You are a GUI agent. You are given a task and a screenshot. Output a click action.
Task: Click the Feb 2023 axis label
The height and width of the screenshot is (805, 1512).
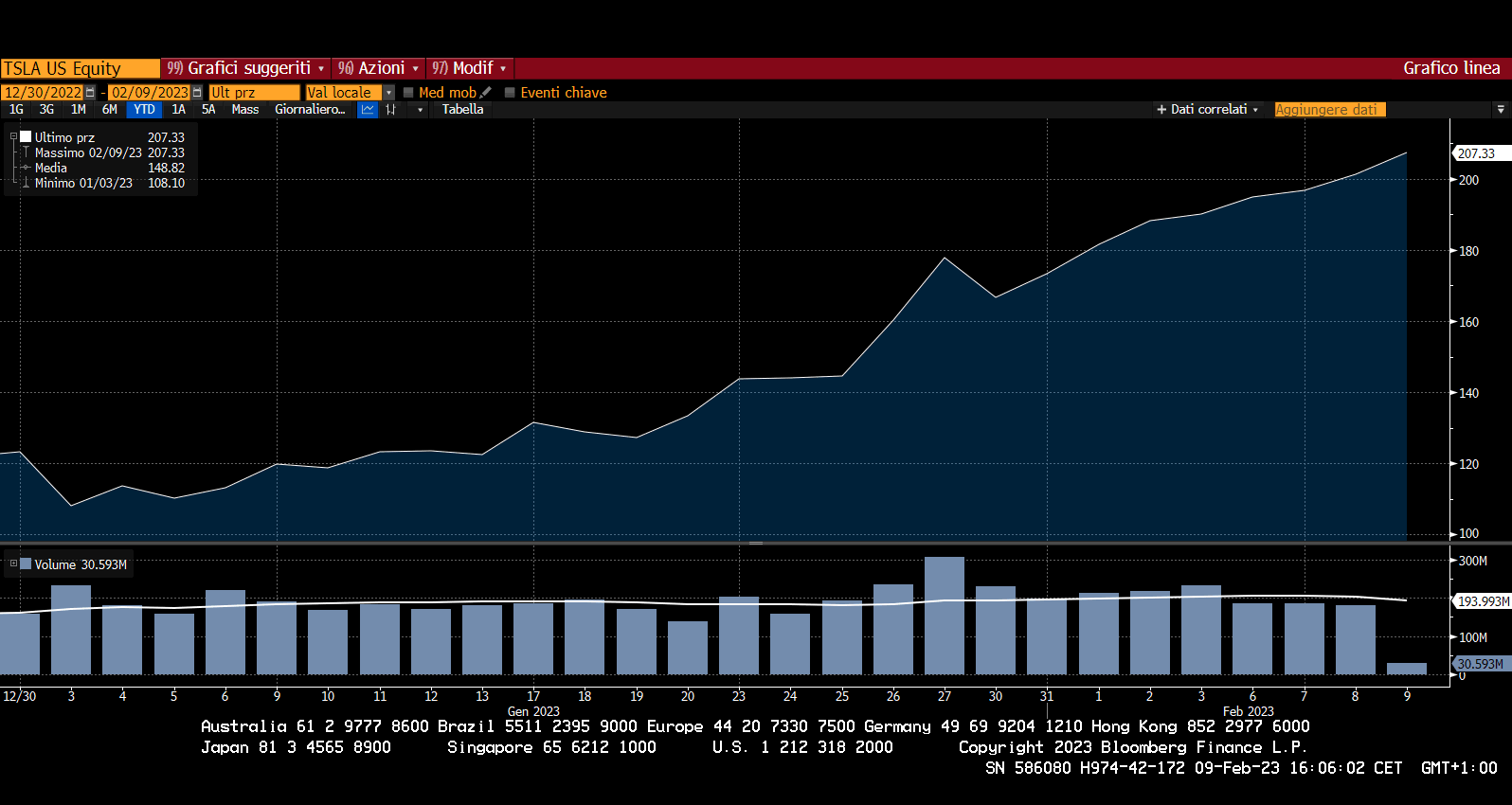click(x=1248, y=711)
